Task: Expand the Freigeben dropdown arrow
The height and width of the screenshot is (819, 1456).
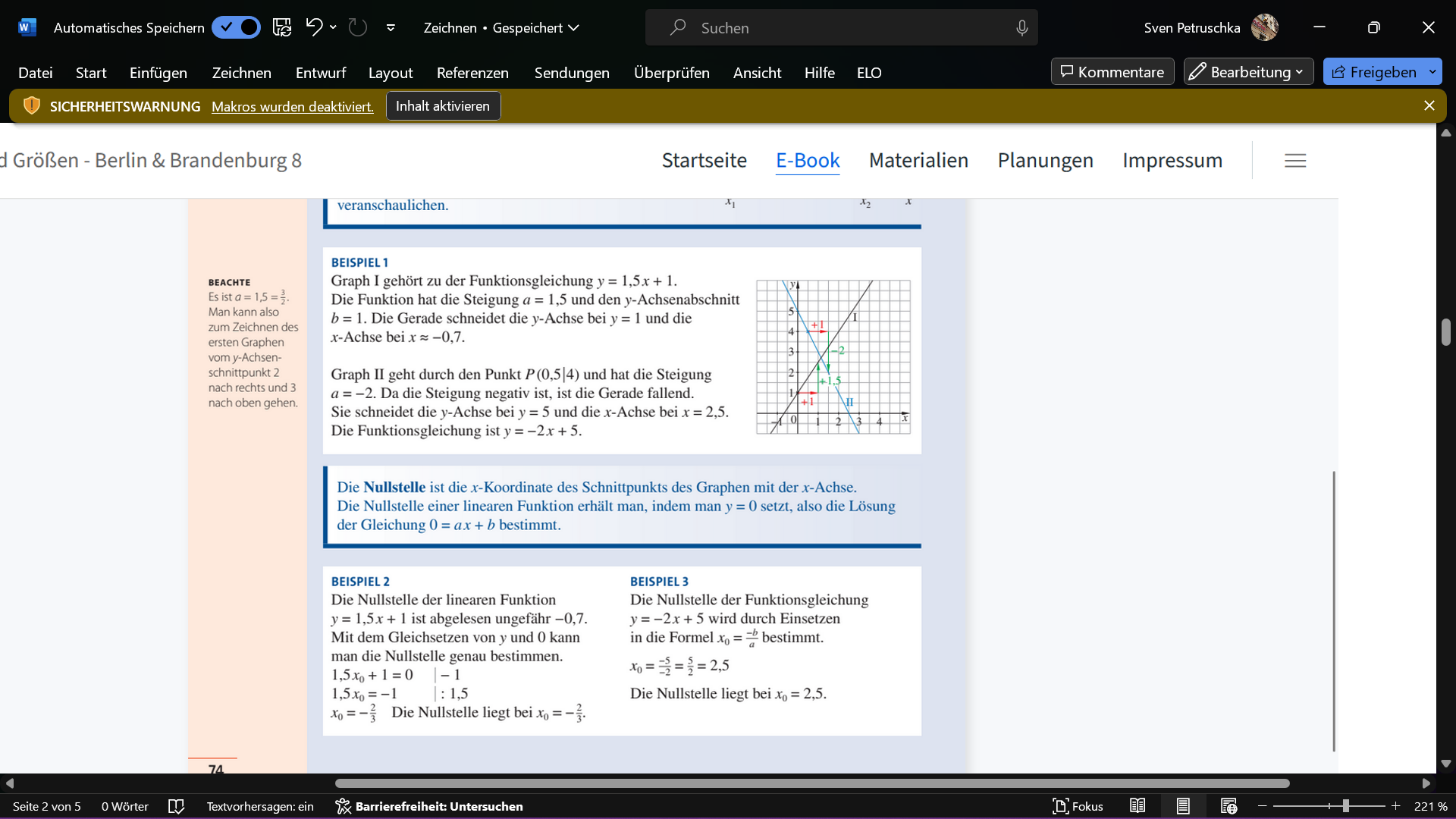Action: [1432, 71]
